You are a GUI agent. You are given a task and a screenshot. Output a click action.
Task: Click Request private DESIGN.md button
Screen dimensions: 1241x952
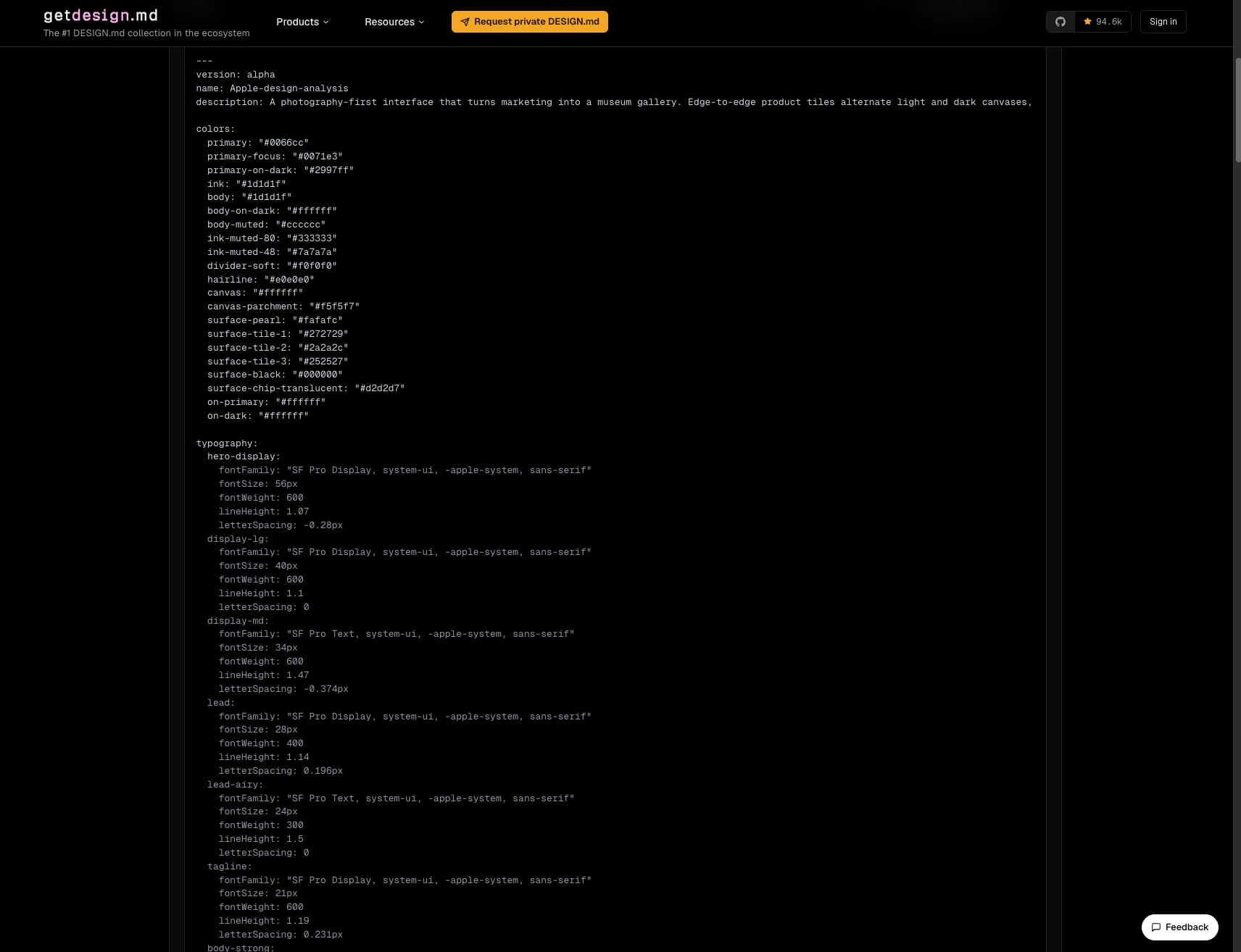click(x=530, y=22)
